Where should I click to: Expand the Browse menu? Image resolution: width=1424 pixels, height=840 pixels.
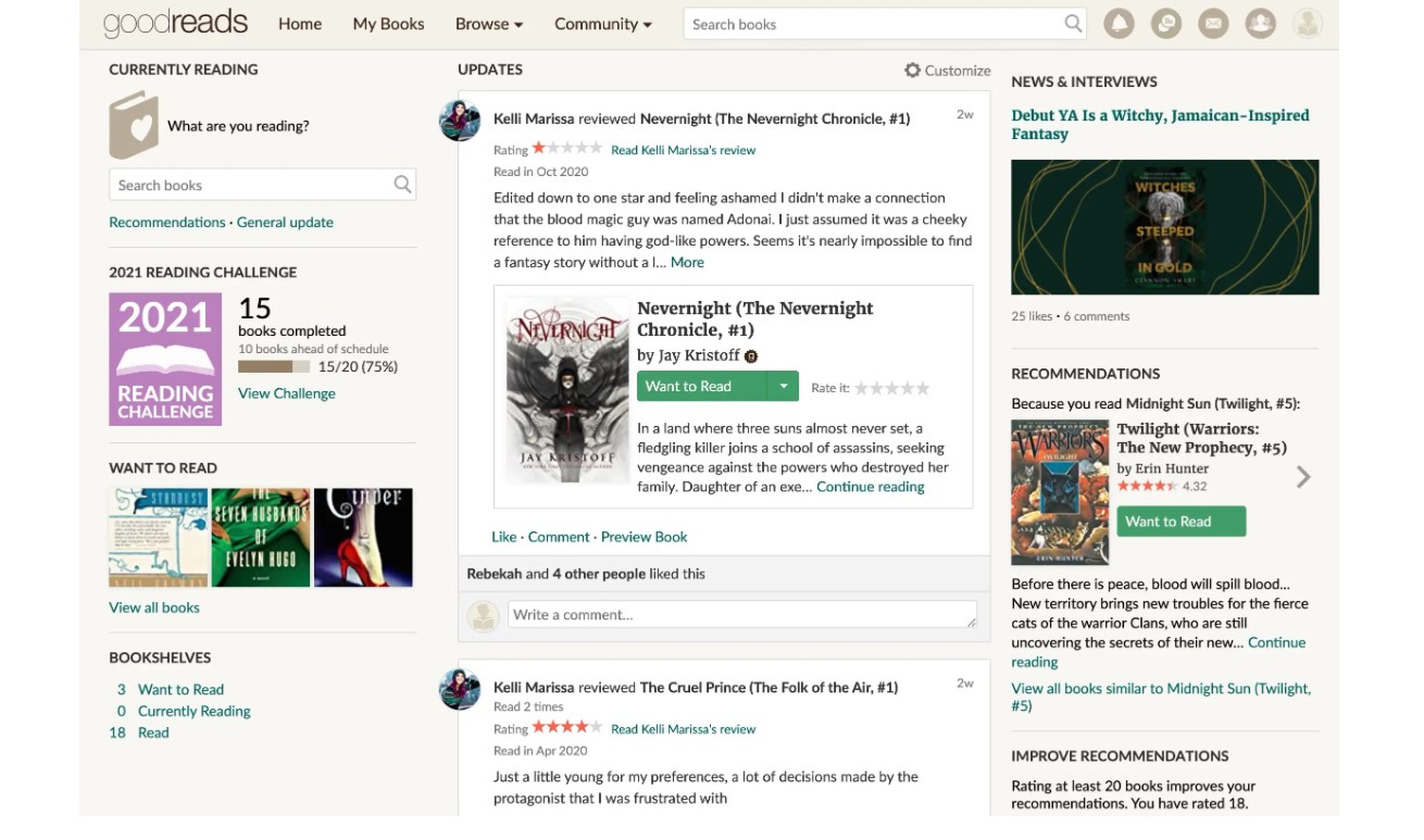point(489,24)
